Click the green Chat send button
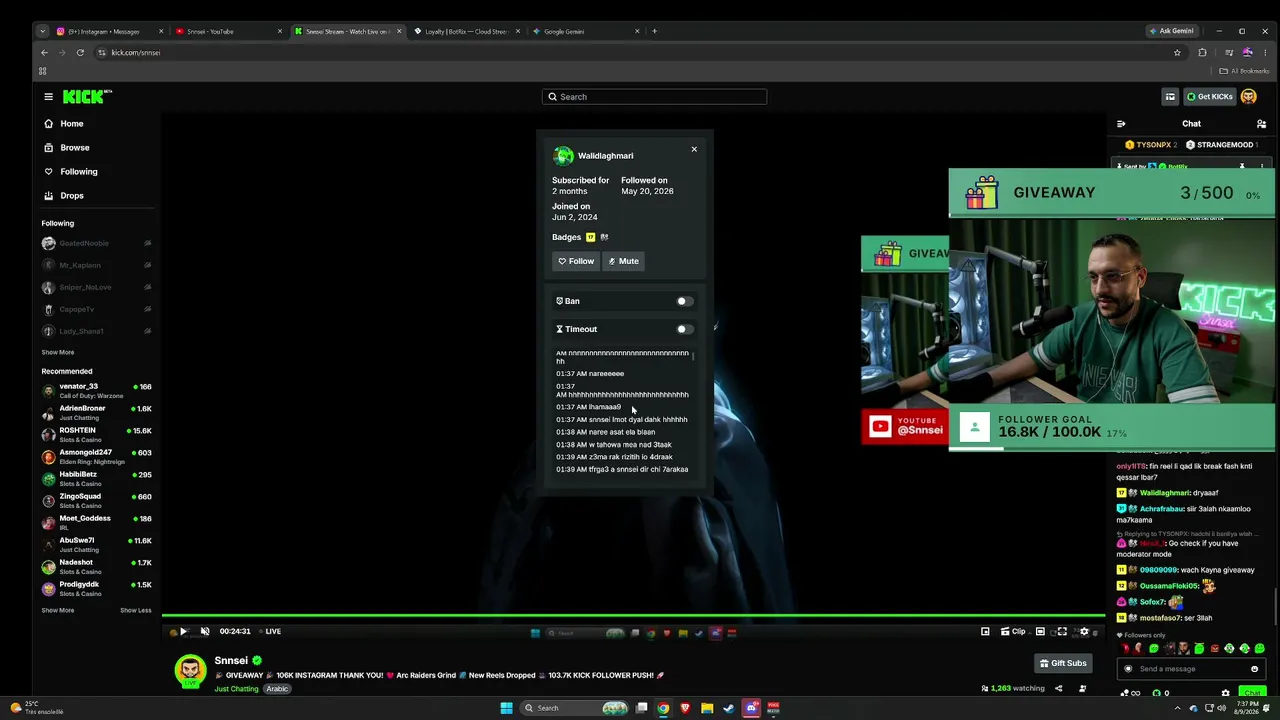 (x=1252, y=693)
